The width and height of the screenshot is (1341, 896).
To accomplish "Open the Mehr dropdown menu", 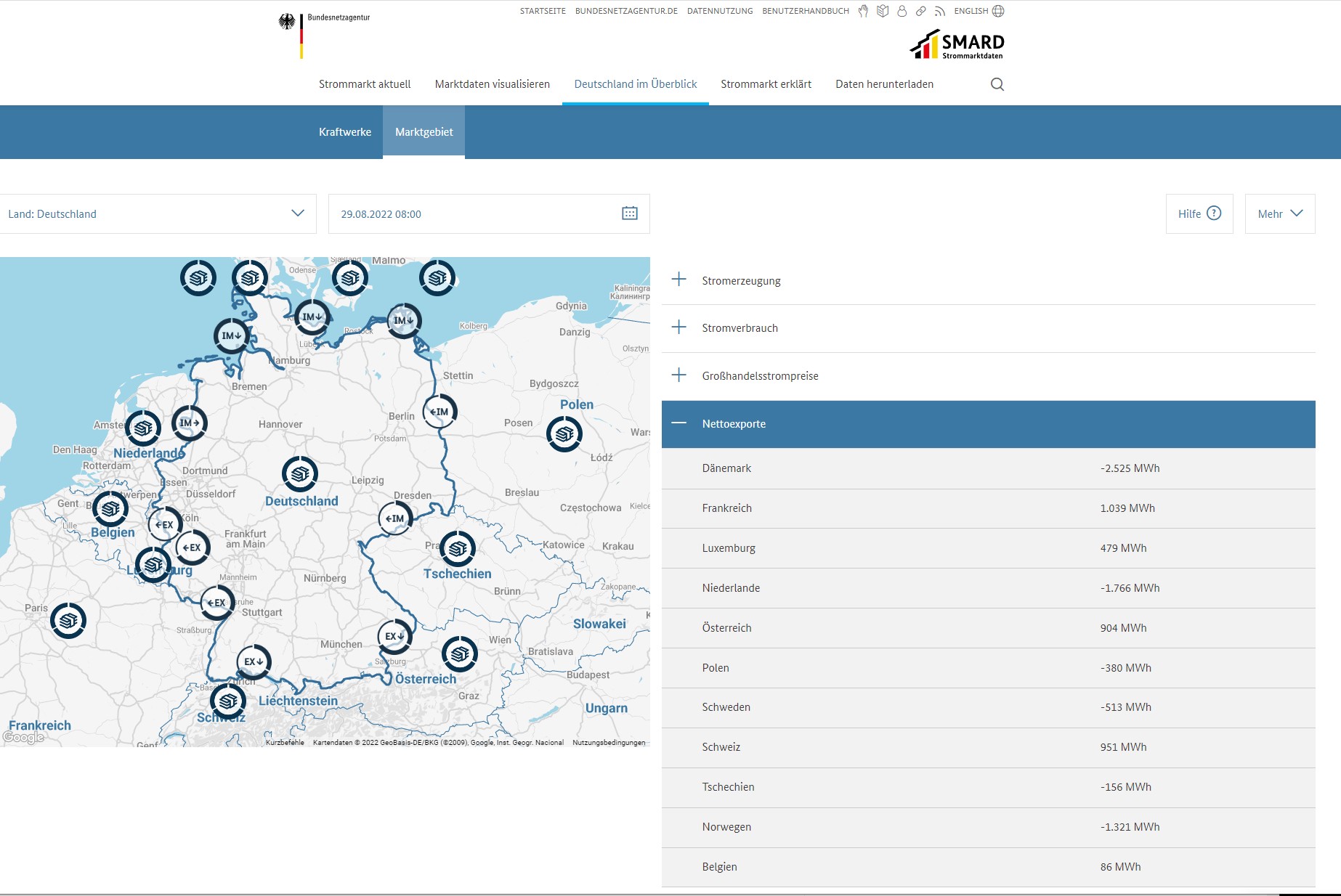I will (x=1279, y=213).
